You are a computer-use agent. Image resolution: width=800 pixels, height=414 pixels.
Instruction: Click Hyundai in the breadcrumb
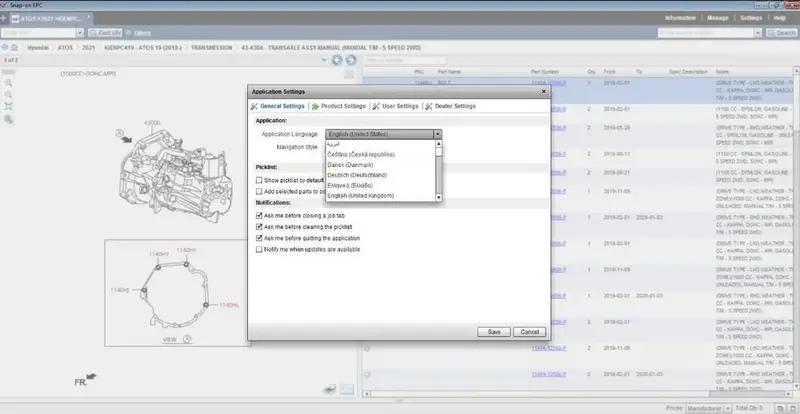38,47
